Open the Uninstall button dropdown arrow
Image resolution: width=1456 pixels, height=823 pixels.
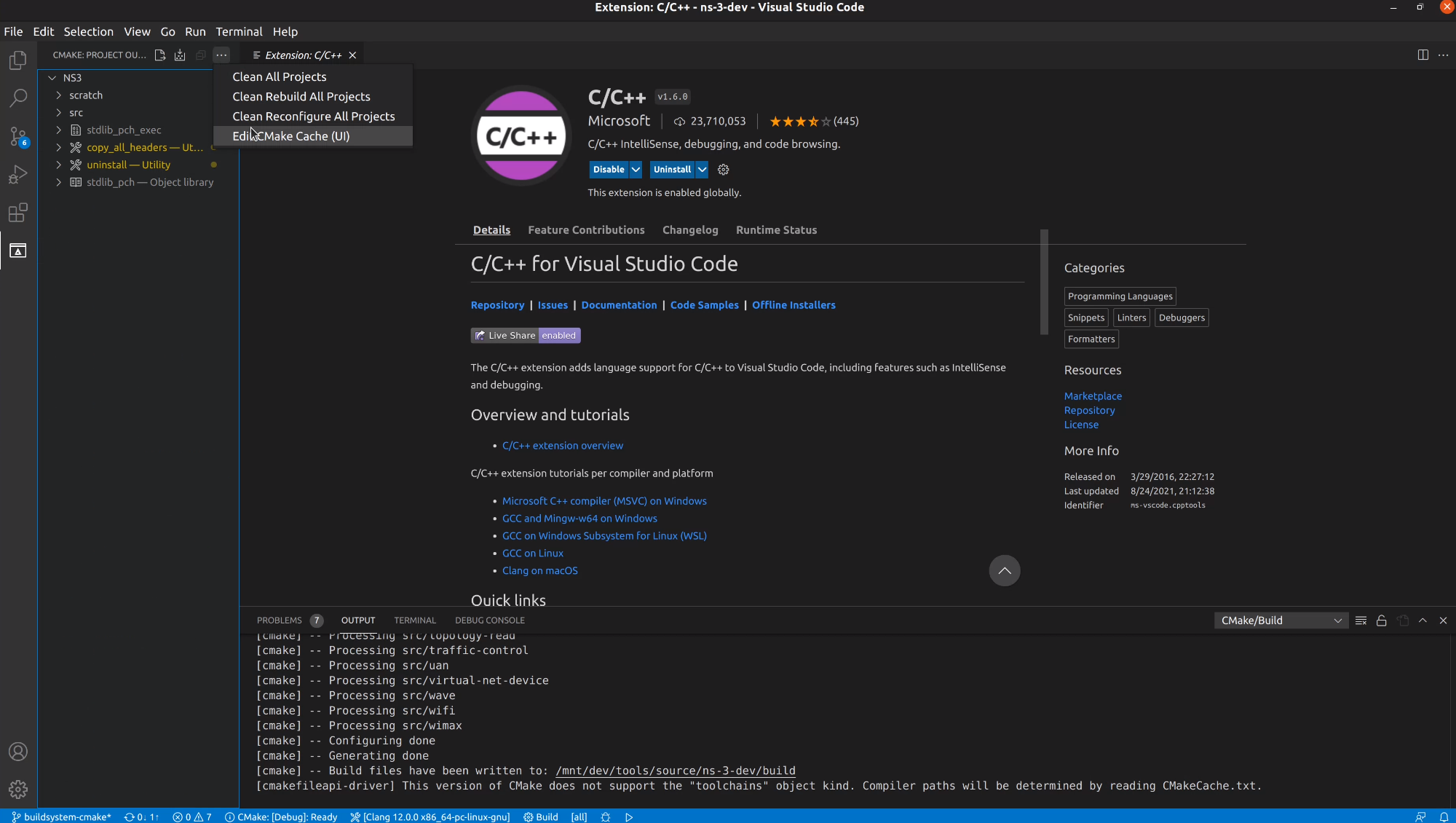coord(702,170)
